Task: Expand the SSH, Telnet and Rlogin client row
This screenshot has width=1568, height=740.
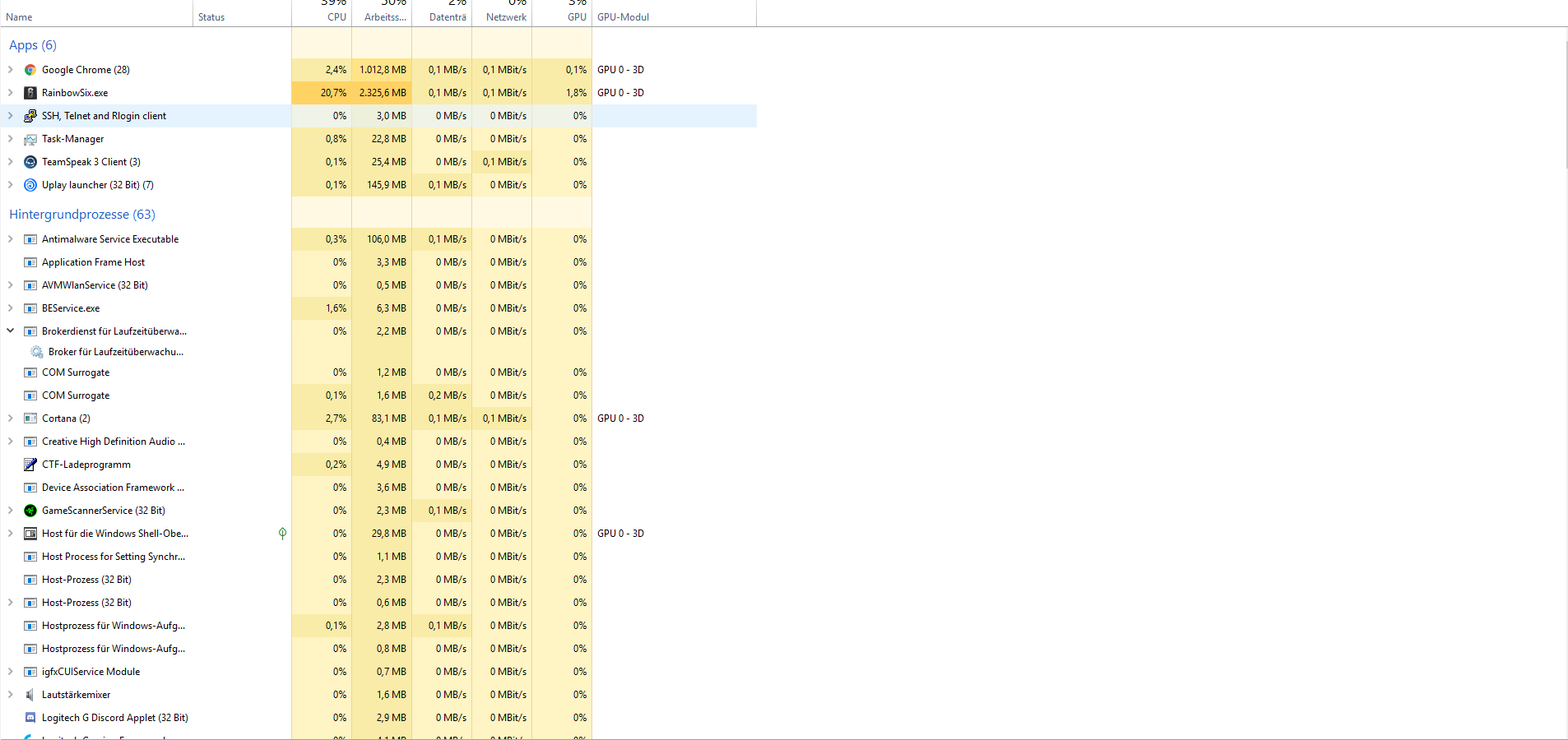Action: click(11, 116)
